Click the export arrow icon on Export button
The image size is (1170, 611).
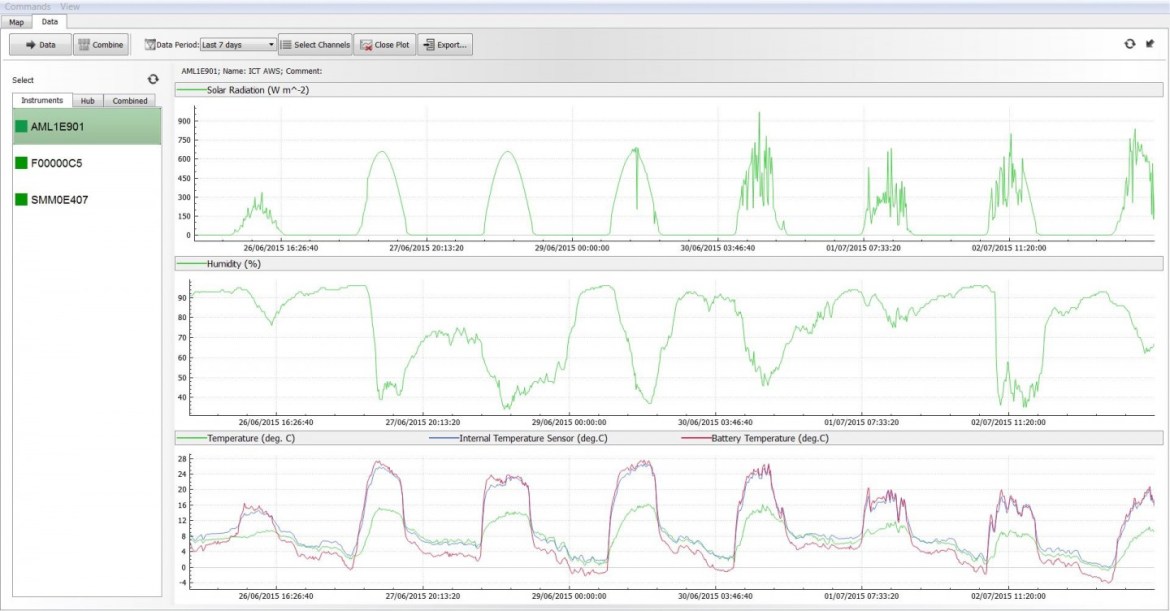point(430,44)
